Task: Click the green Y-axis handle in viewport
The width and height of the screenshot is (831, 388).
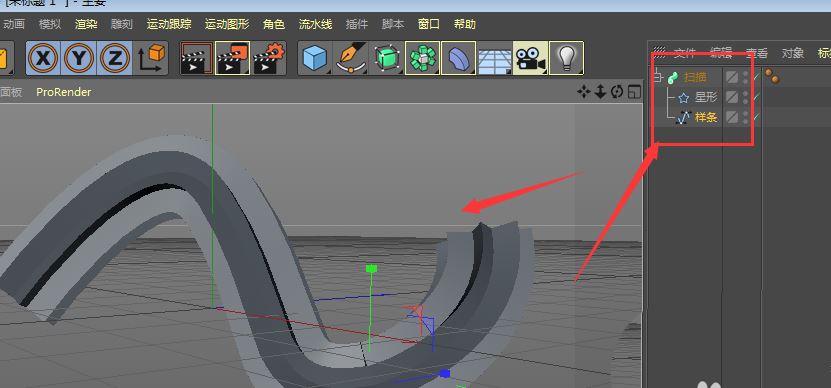Action: click(x=372, y=269)
